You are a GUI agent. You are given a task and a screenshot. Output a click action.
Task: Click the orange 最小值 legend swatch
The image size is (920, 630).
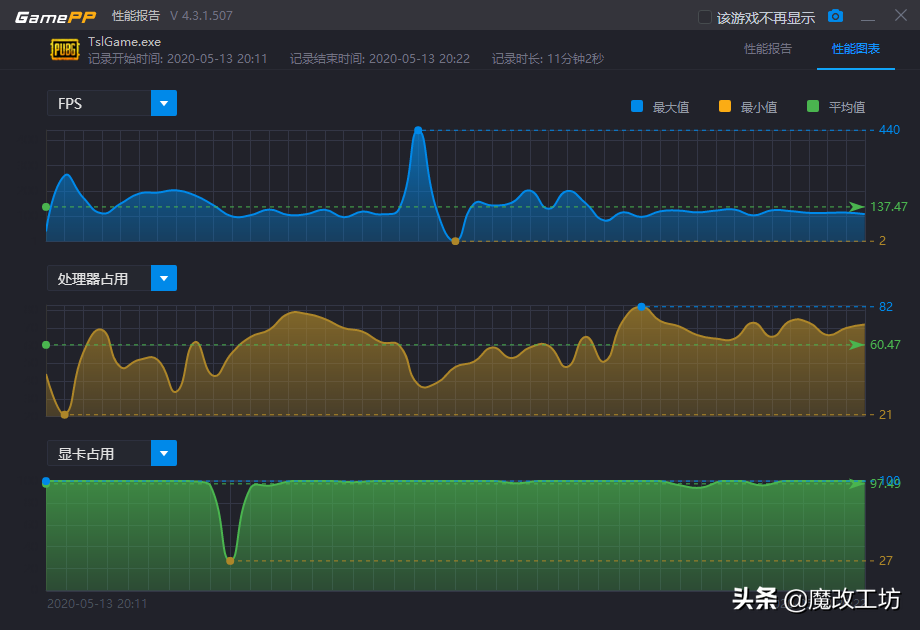pyautogui.click(x=724, y=106)
